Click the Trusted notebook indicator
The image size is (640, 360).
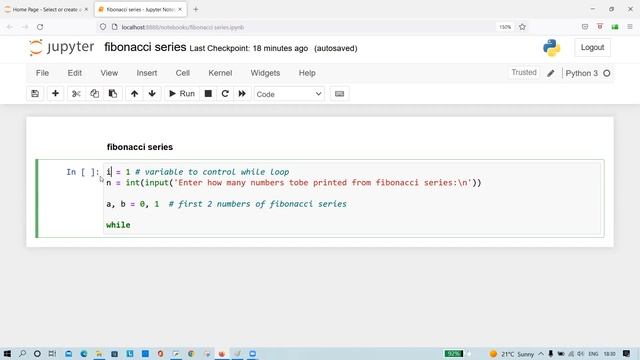[524, 73]
